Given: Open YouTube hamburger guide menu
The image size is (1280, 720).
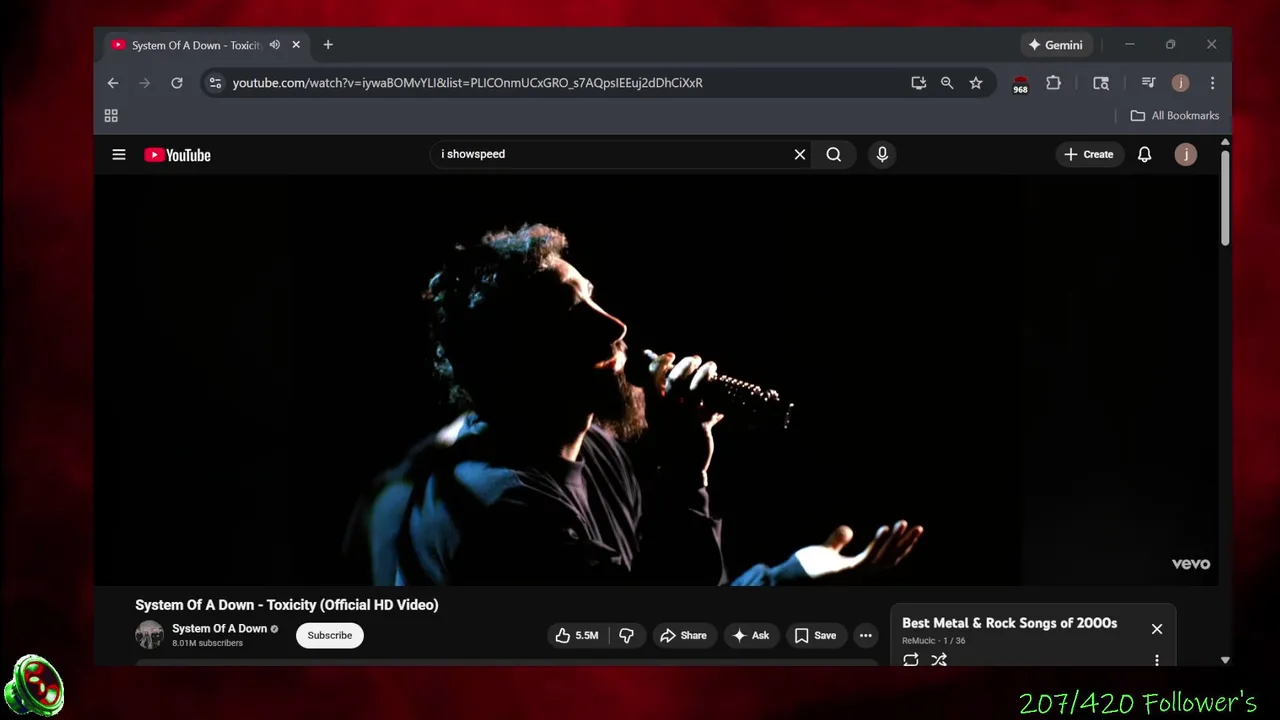Looking at the screenshot, I should (x=119, y=155).
